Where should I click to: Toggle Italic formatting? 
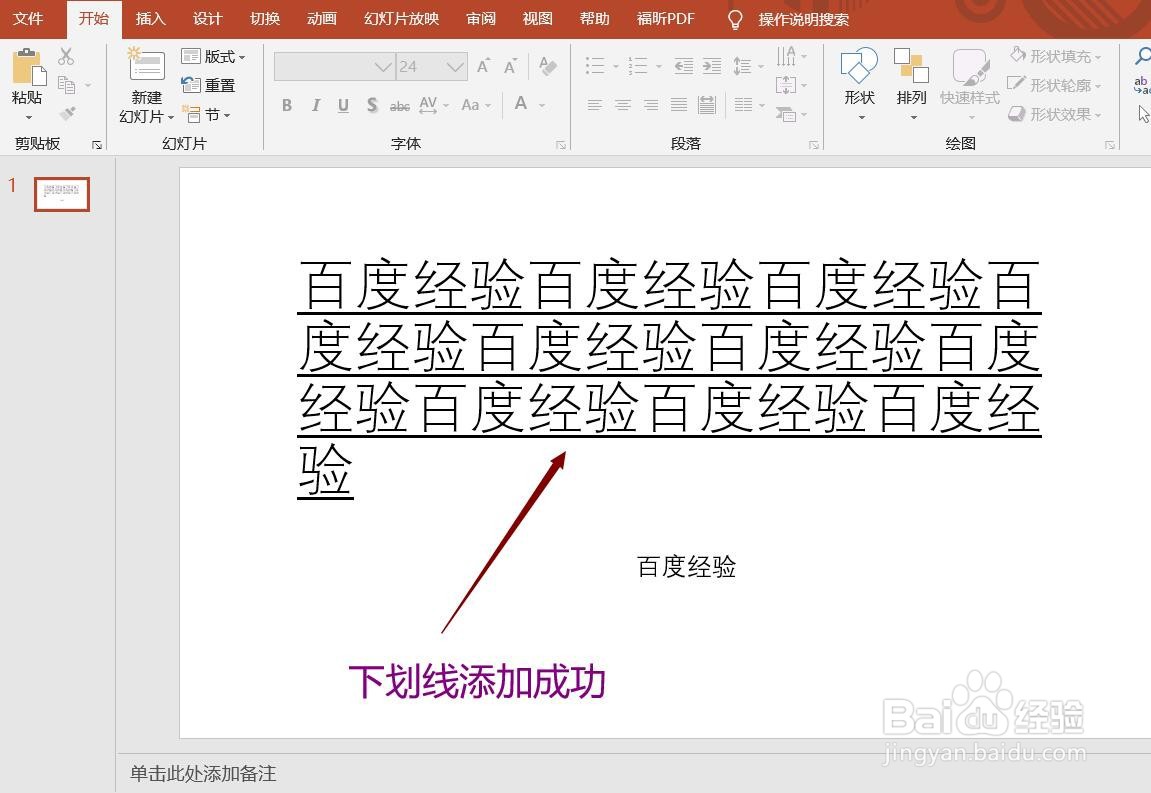pos(316,105)
